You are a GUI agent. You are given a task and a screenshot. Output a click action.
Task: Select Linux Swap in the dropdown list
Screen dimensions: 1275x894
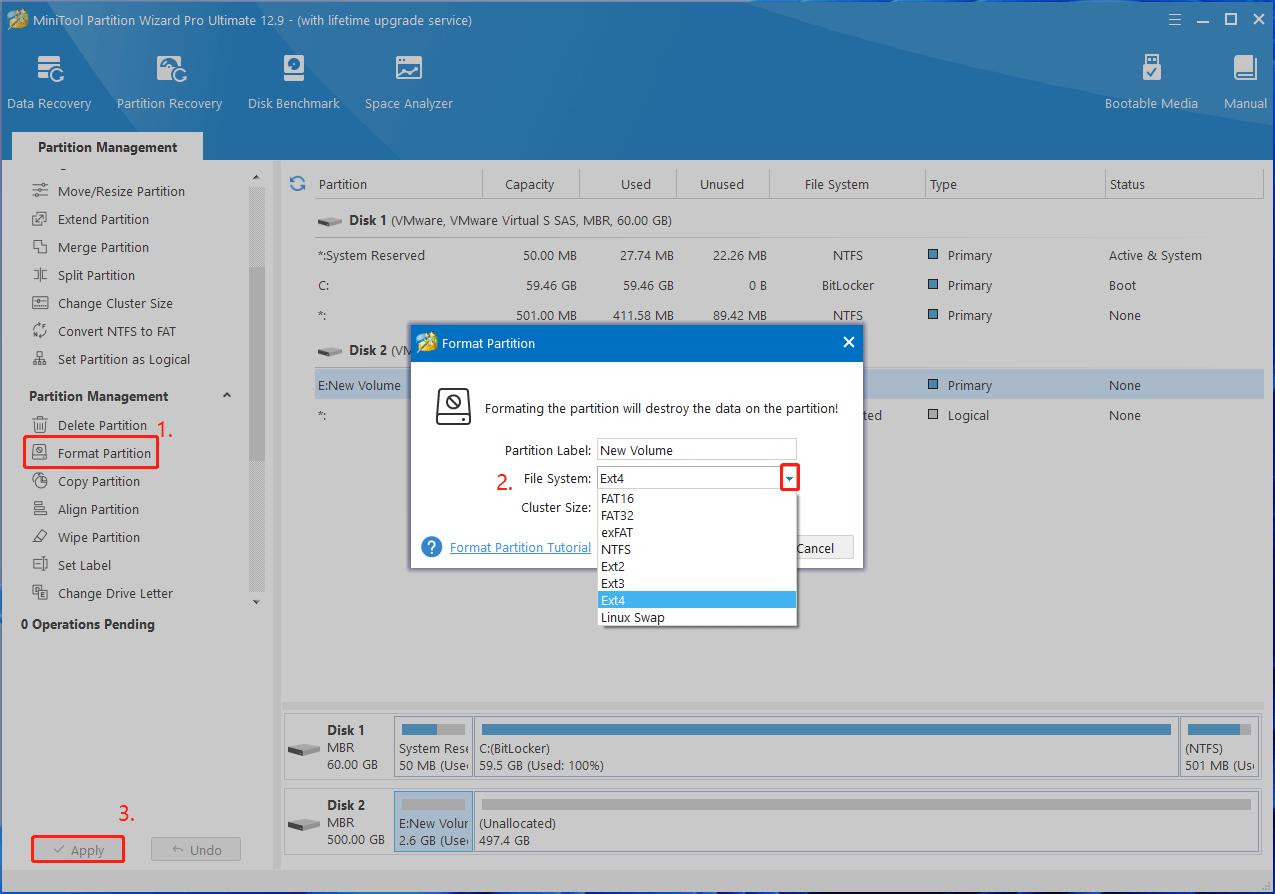tap(633, 617)
